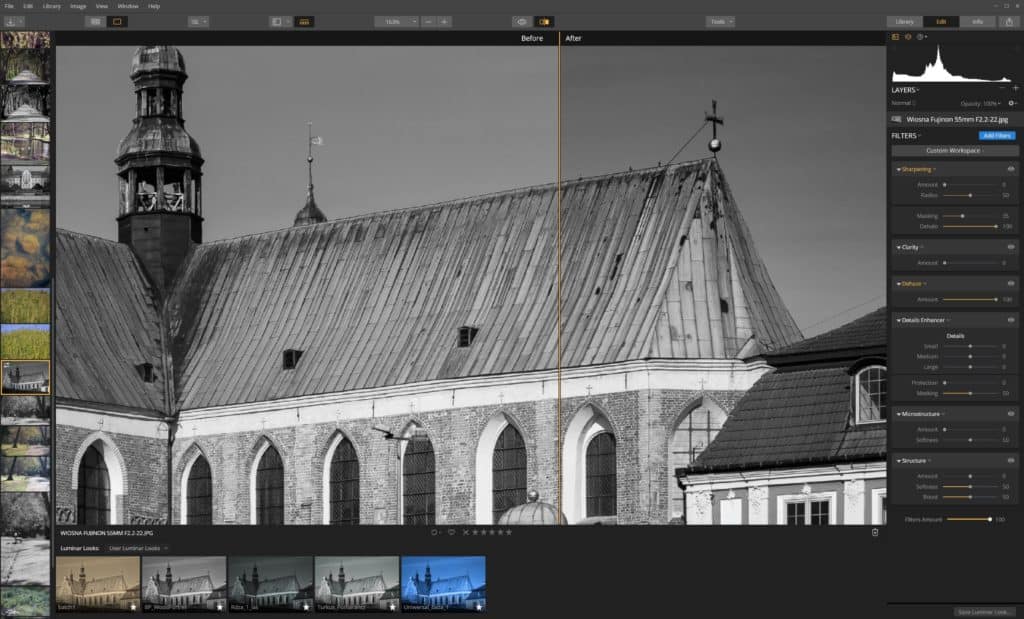Switch to gallery grid view icon
The image size is (1024, 619).
click(x=95, y=21)
